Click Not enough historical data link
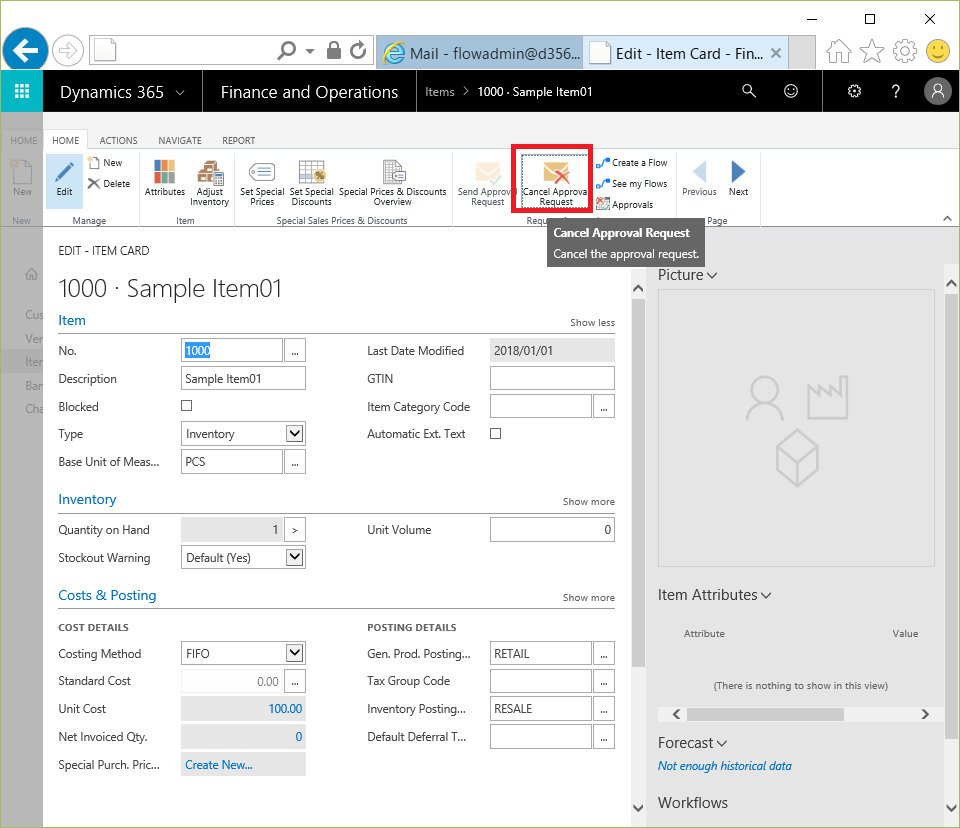960x828 pixels. coord(724,766)
